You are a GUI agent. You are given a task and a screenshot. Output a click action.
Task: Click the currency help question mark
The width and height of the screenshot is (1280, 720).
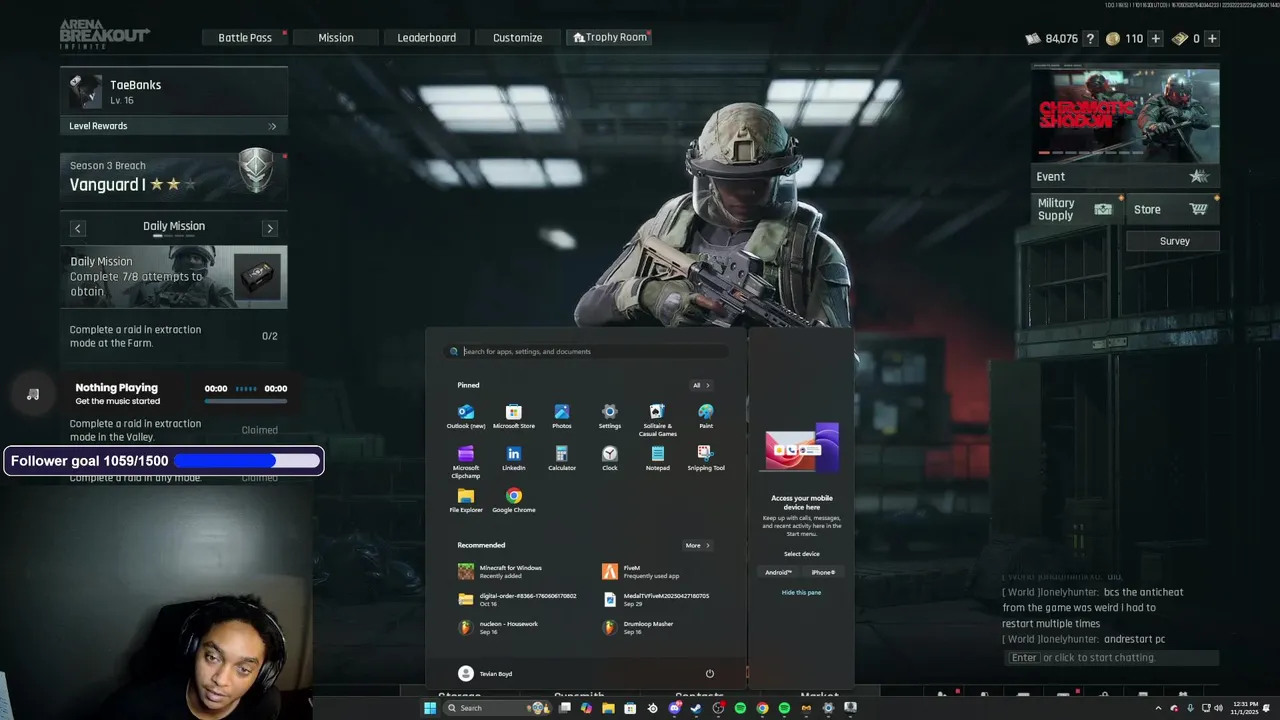(x=1090, y=39)
